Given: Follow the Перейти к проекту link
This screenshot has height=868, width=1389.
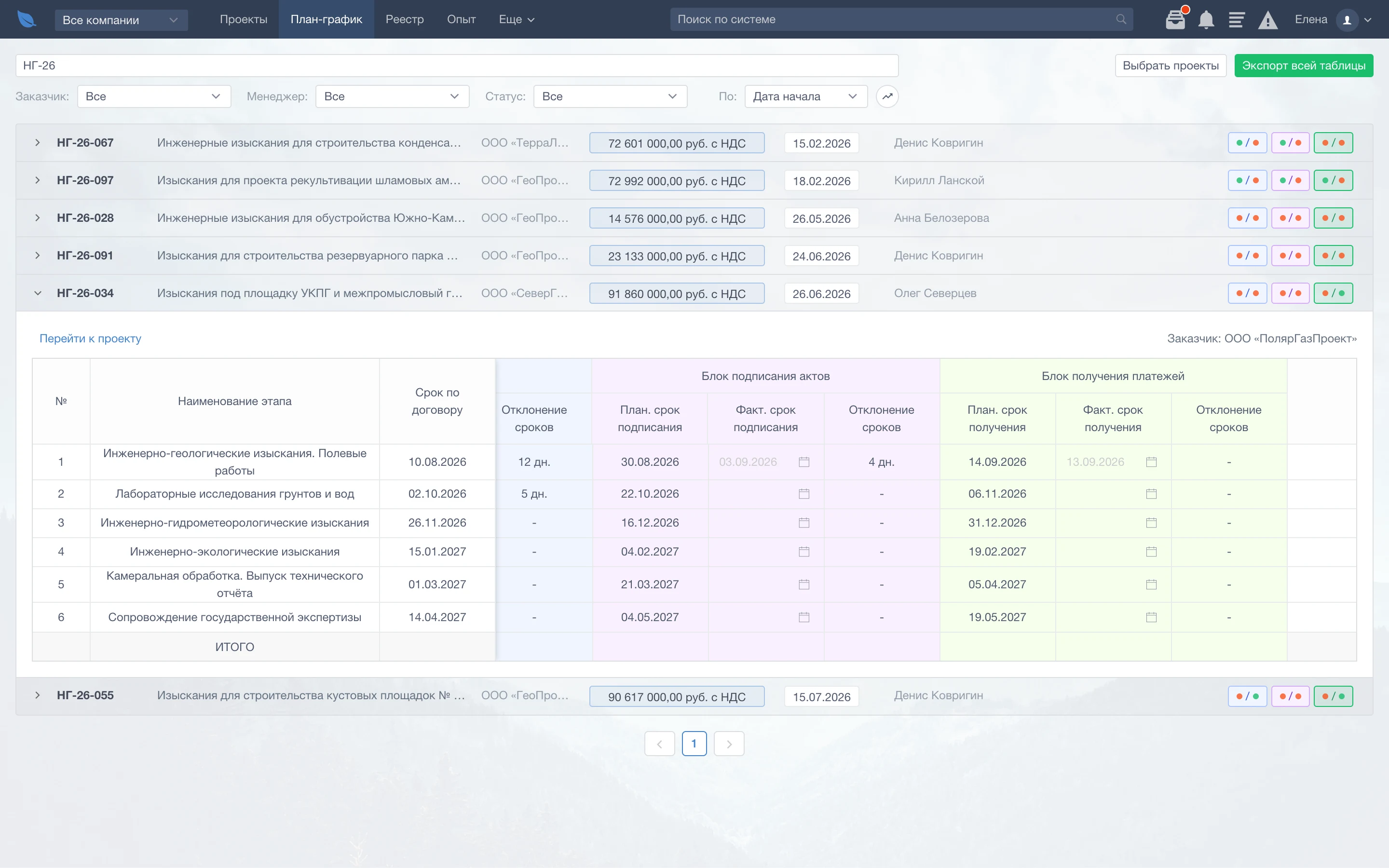Looking at the screenshot, I should click(90, 339).
